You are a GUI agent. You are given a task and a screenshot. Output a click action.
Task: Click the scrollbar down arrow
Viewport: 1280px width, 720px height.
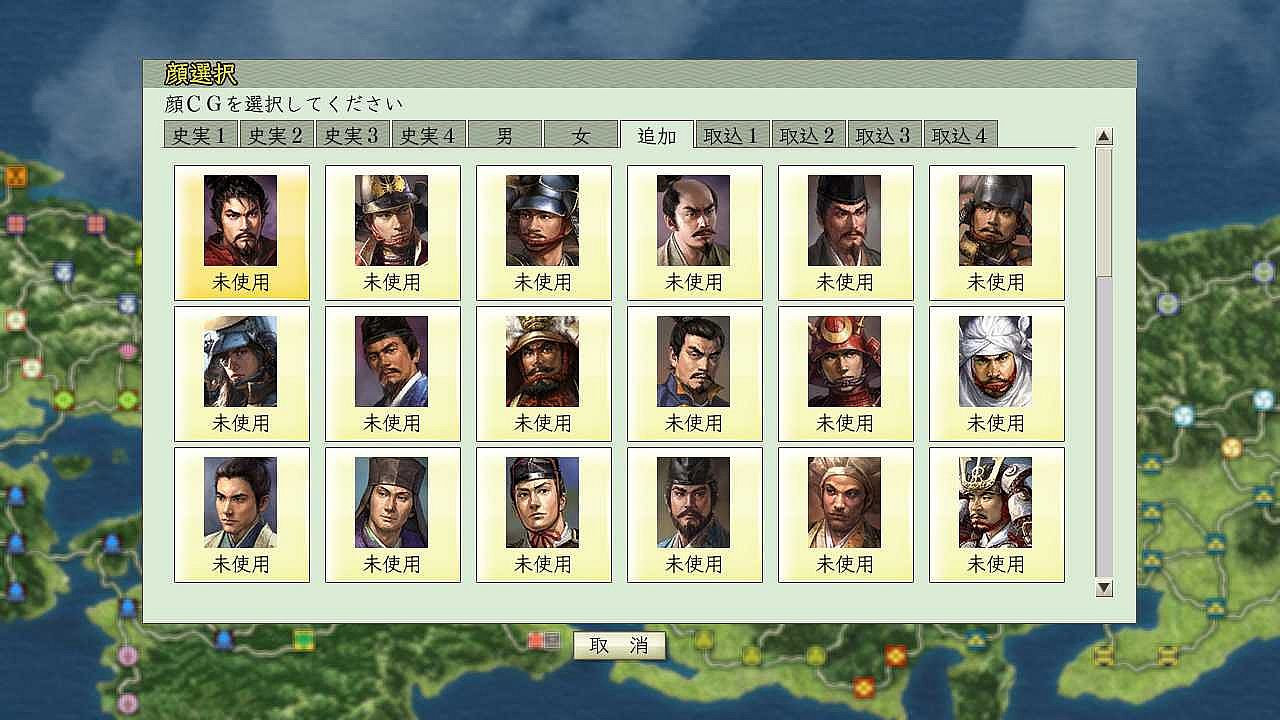[1104, 588]
